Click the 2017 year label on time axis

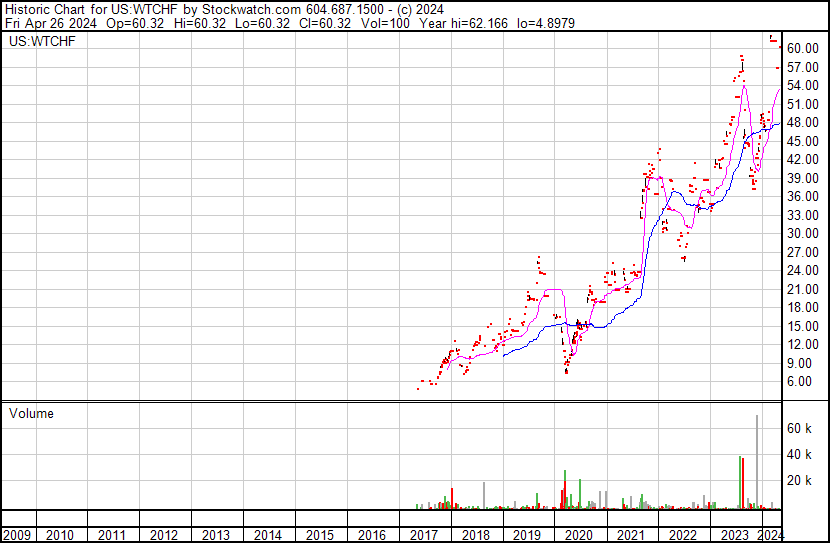[423, 535]
